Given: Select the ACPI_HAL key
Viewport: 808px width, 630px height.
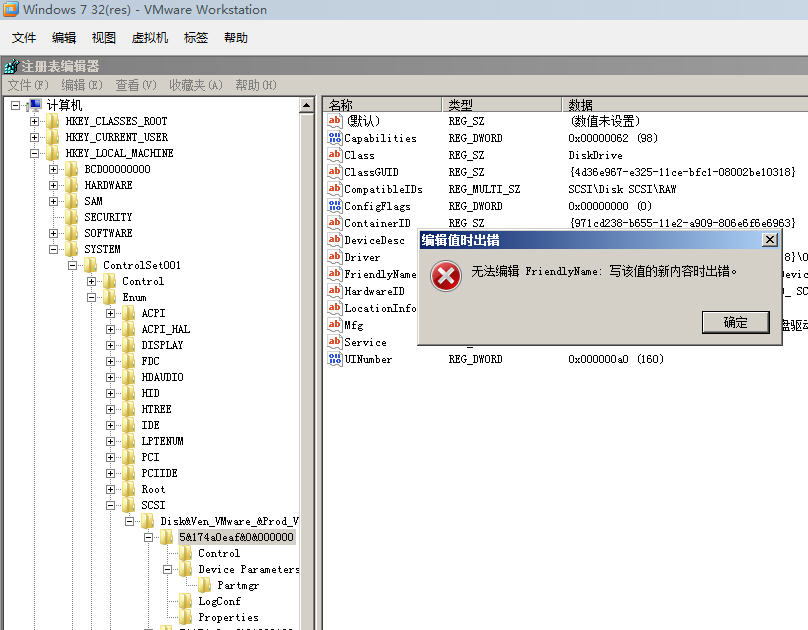Looking at the screenshot, I should click(x=166, y=329).
